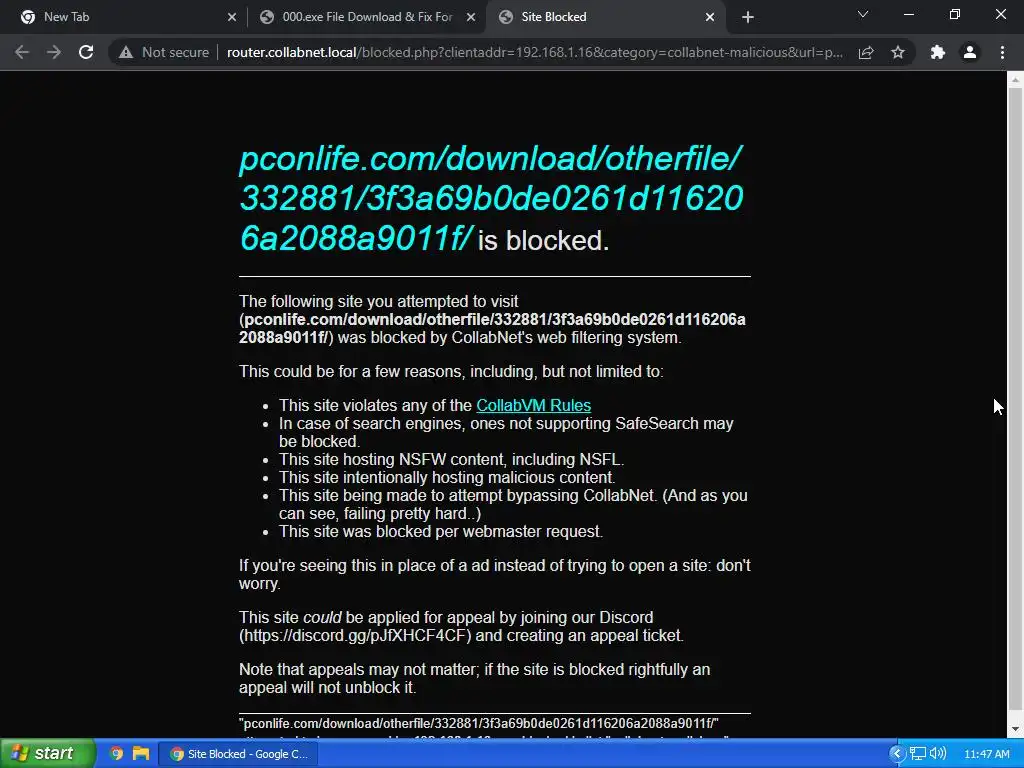Click 'This could be for a few reasons' line
This screenshot has height=768, width=1024.
(451, 372)
